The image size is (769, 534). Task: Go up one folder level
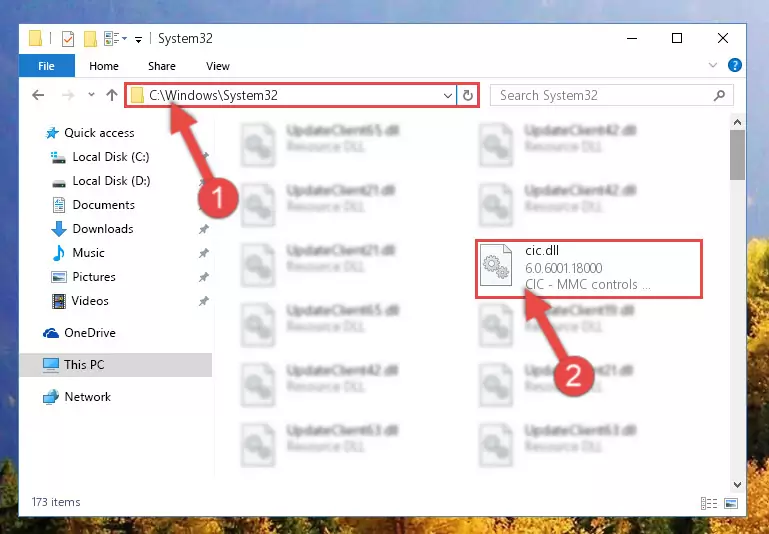112,95
